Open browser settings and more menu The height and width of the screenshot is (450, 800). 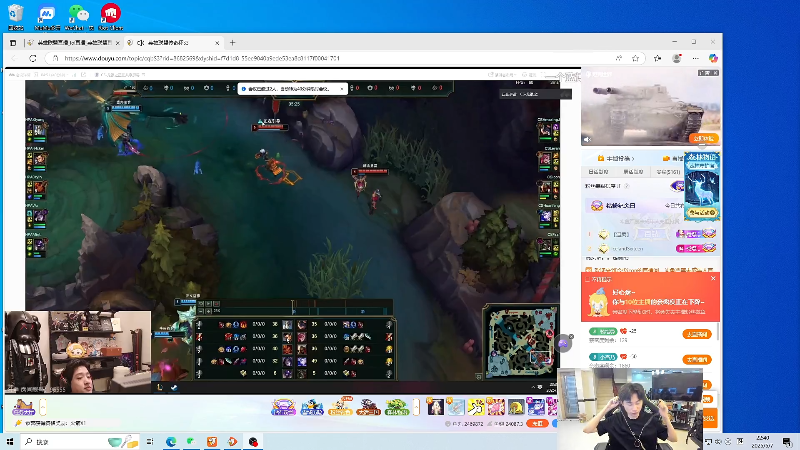coord(695,58)
